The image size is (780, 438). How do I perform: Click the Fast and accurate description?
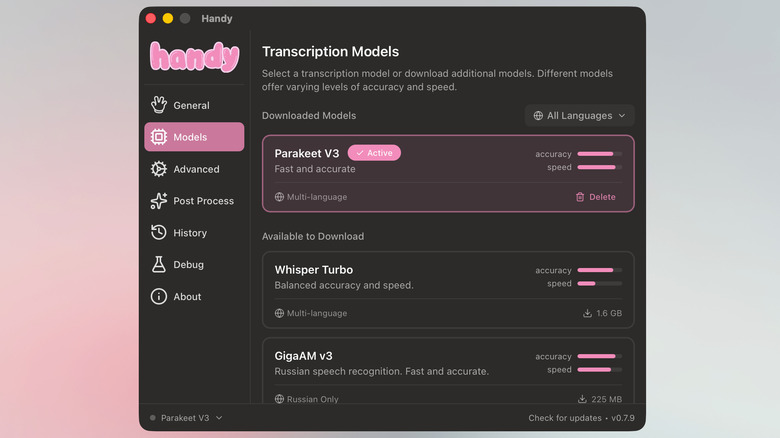315,169
